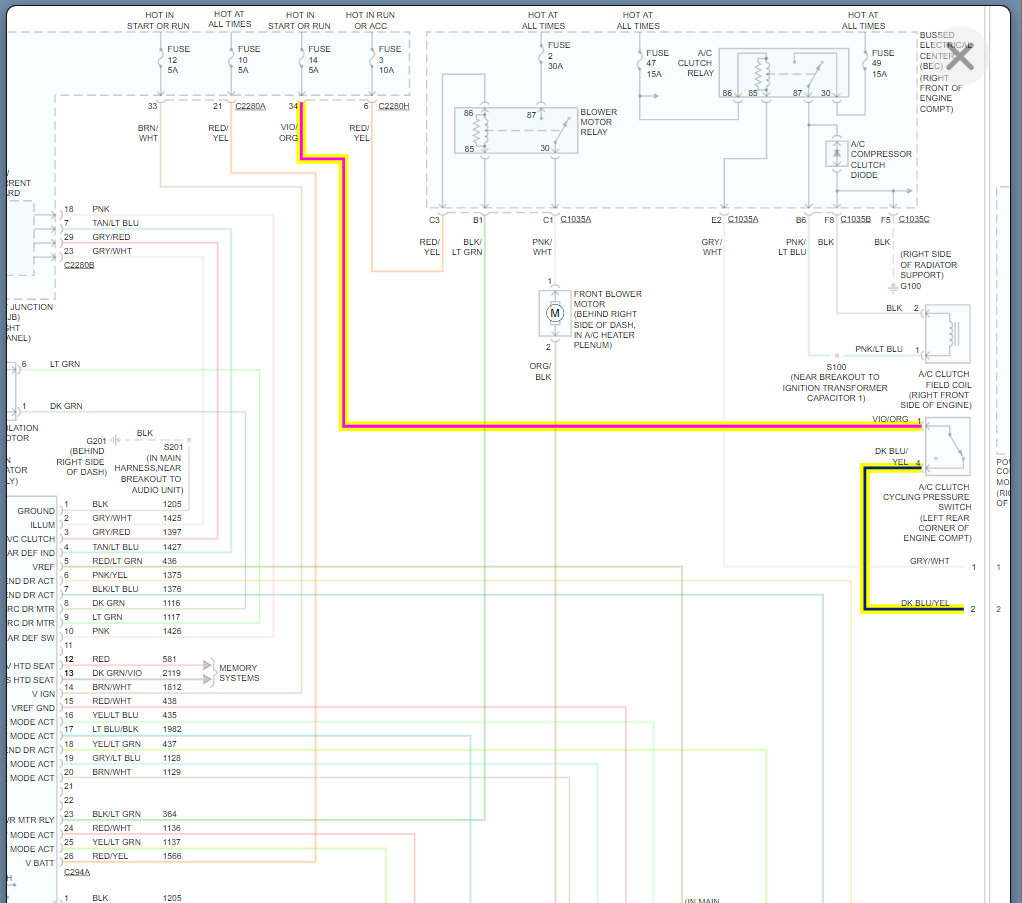The height and width of the screenshot is (903, 1022).
Task: Select the A/C clutch relay symbol
Action: tap(783, 74)
